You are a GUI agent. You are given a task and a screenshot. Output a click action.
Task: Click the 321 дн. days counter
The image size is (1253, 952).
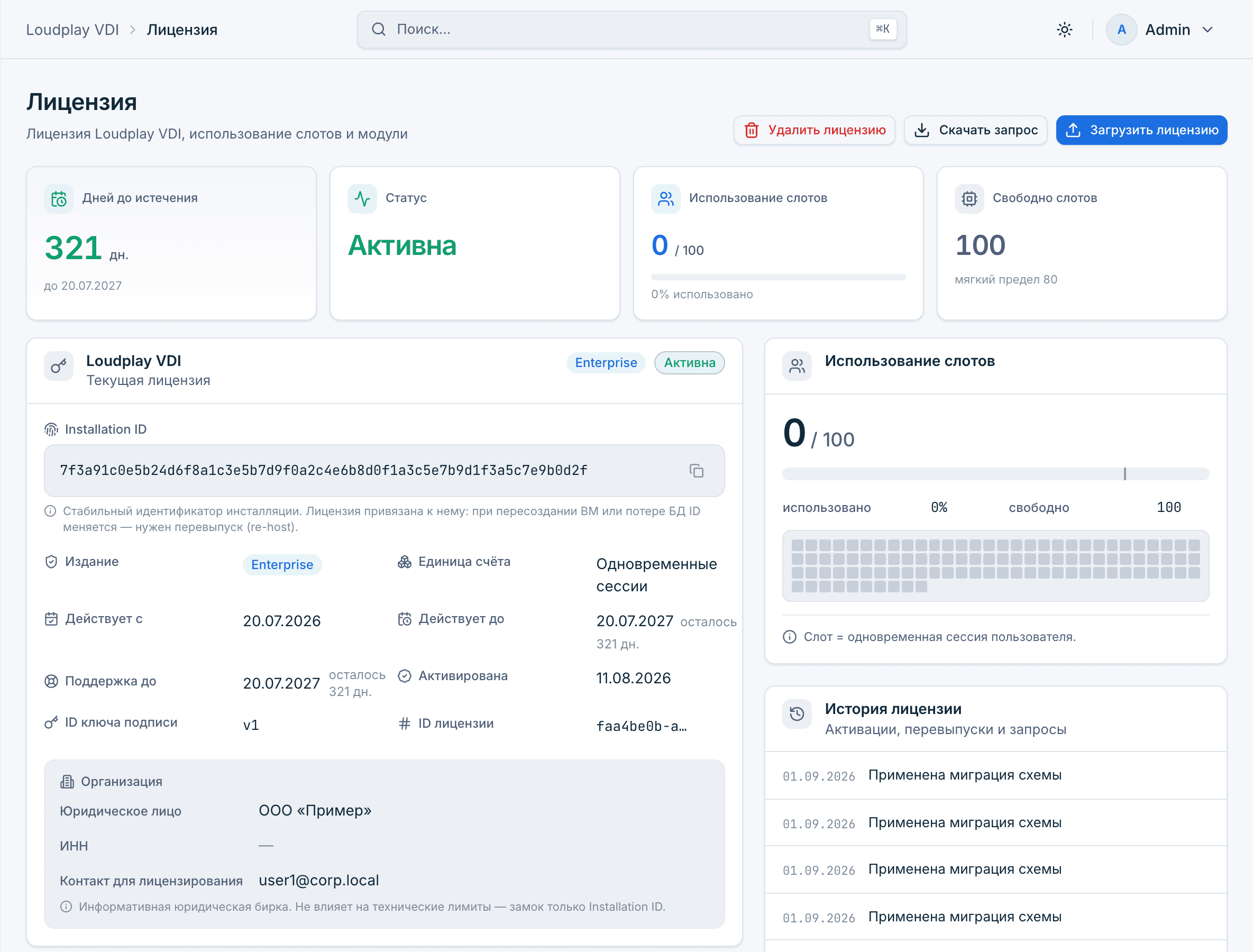point(86,248)
